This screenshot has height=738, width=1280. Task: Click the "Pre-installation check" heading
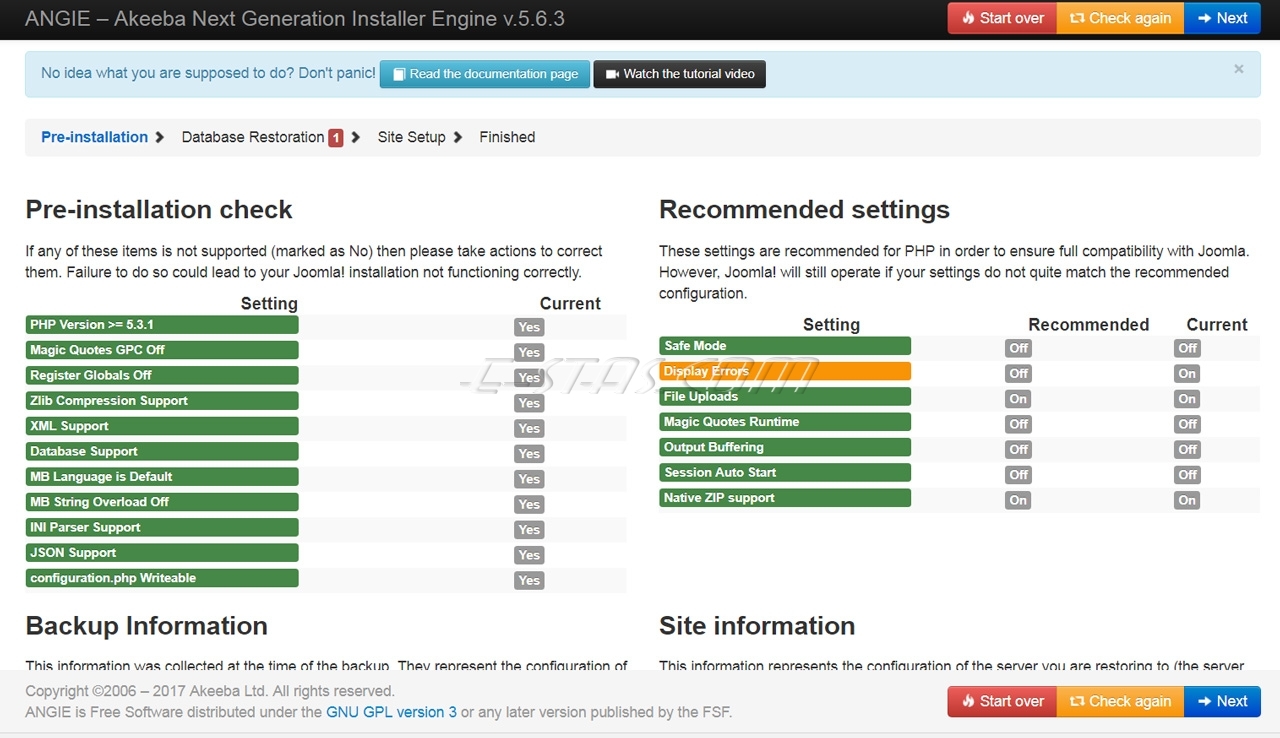[159, 210]
